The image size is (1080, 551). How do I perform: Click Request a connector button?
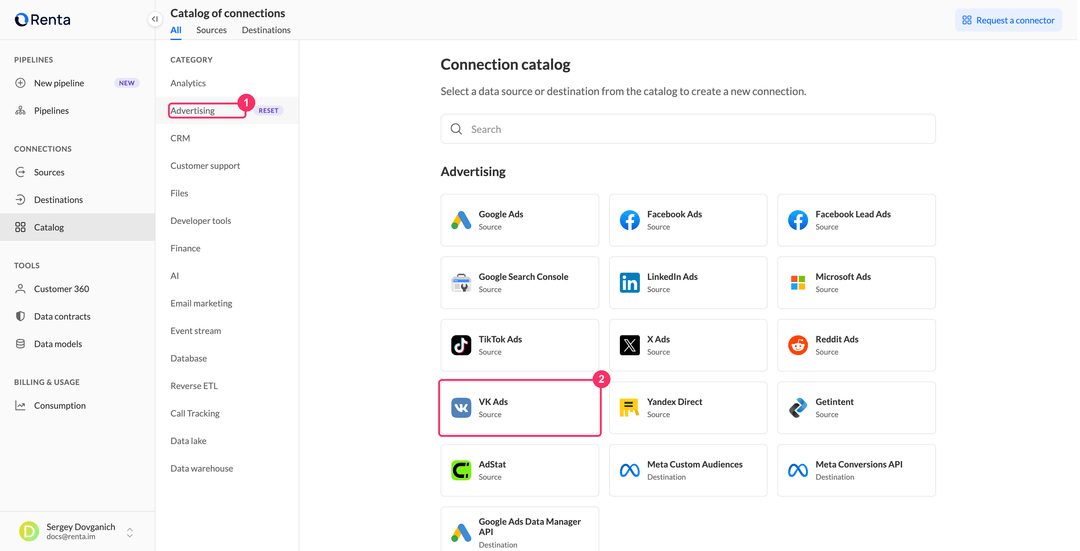pos(1008,20)
